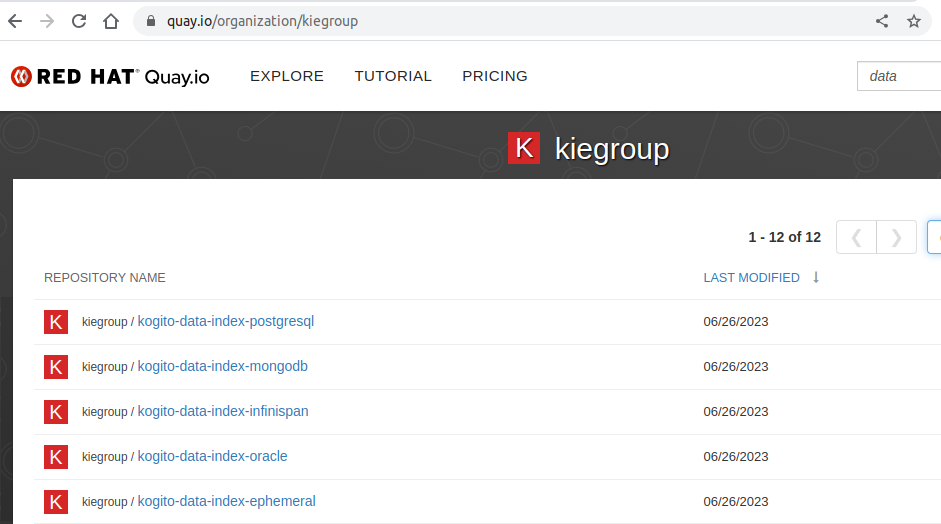Click the 06/26/2023 date for ephemeral row
Viewport: 941px width, 524px height.
point(736,502)
